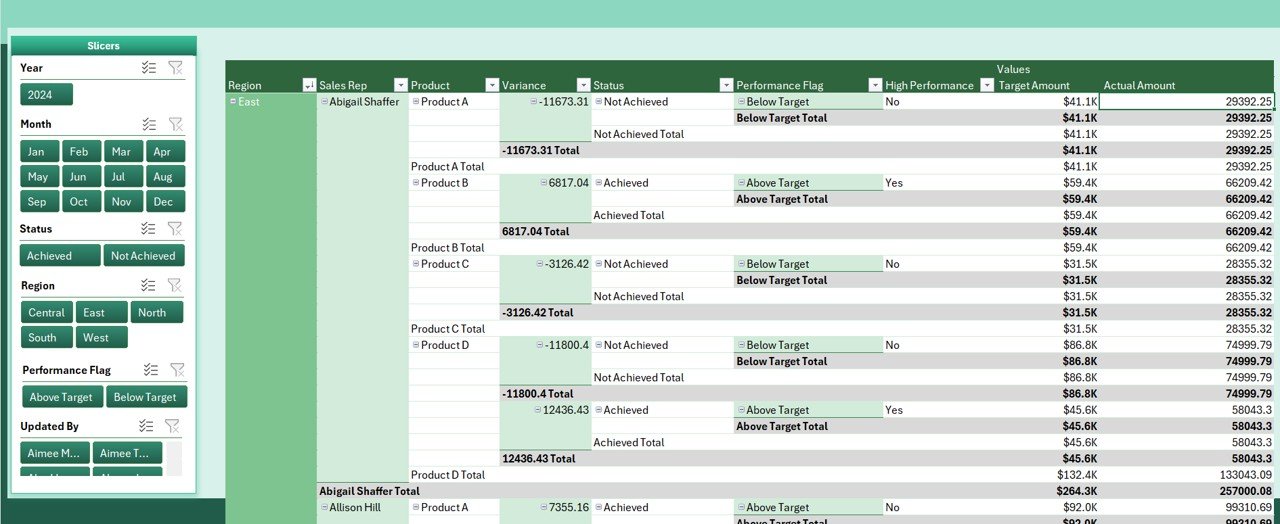
Task: Open the Sales Rep filter dropdown
Action: coord(401,86)
